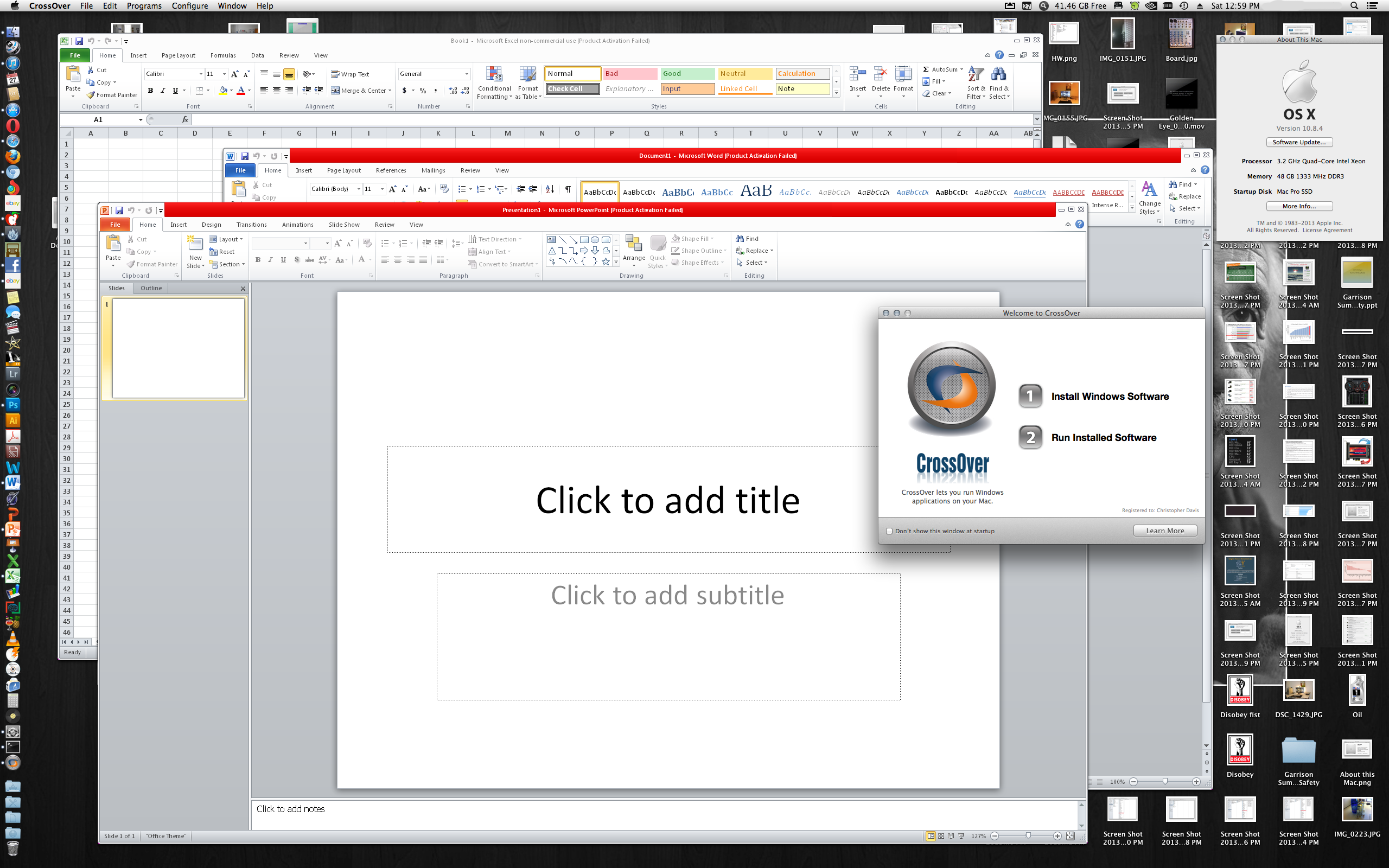Click Excel percent style icon

pos(423,90)
